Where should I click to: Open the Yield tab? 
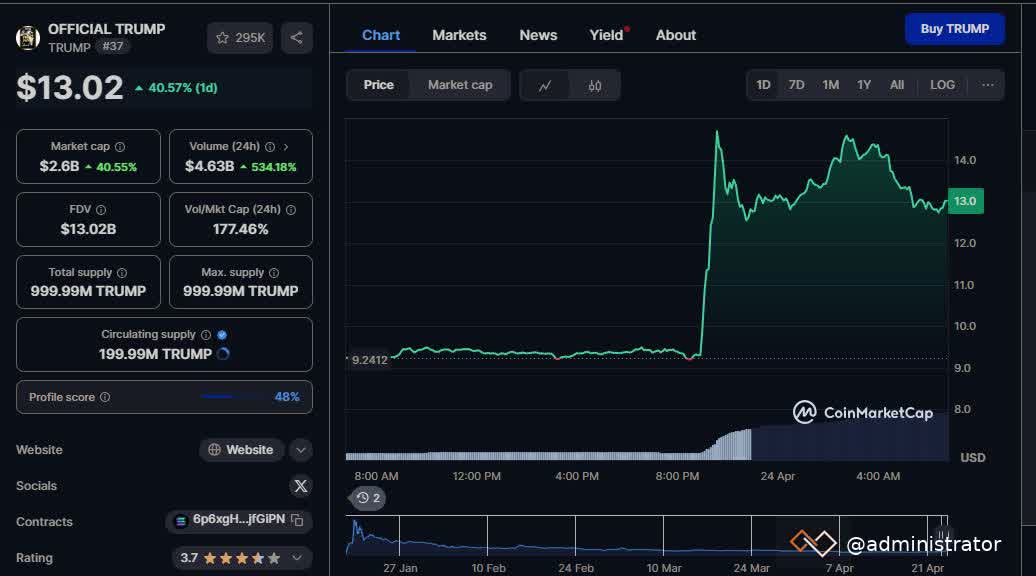pyautogui.click(x=607, y=35)
